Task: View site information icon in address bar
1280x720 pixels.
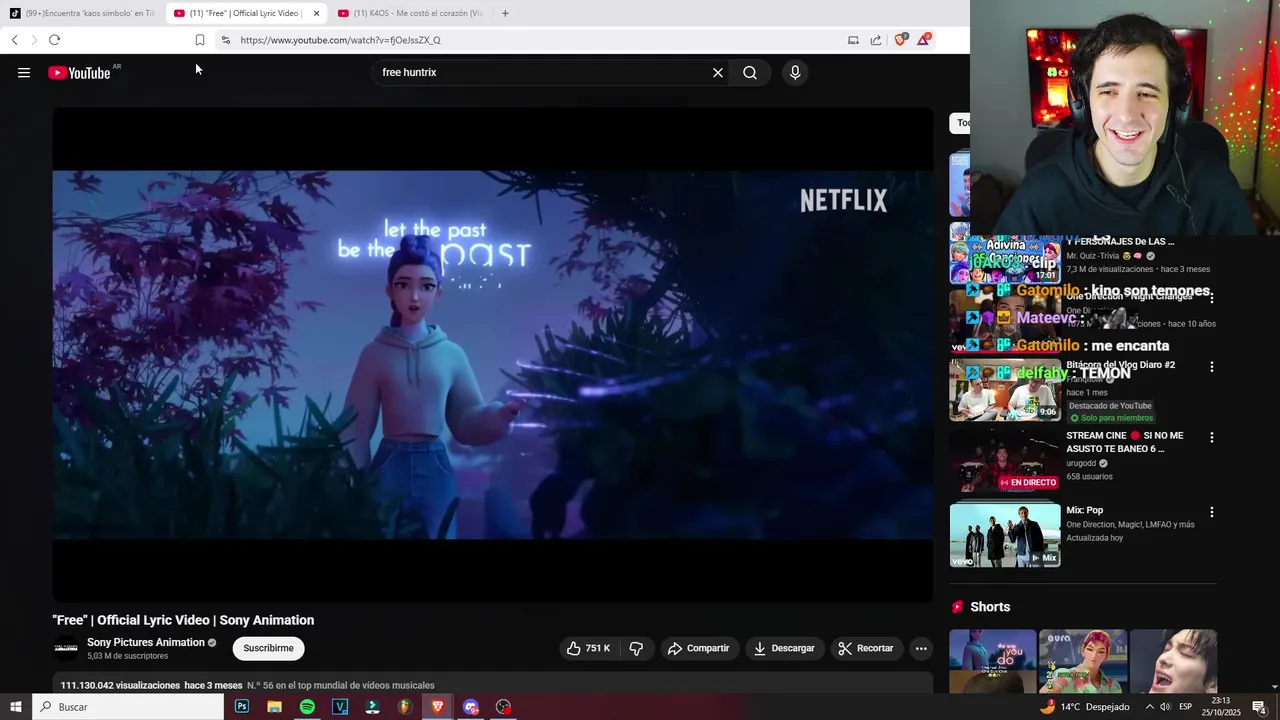Action: click(x=225, y=40)
